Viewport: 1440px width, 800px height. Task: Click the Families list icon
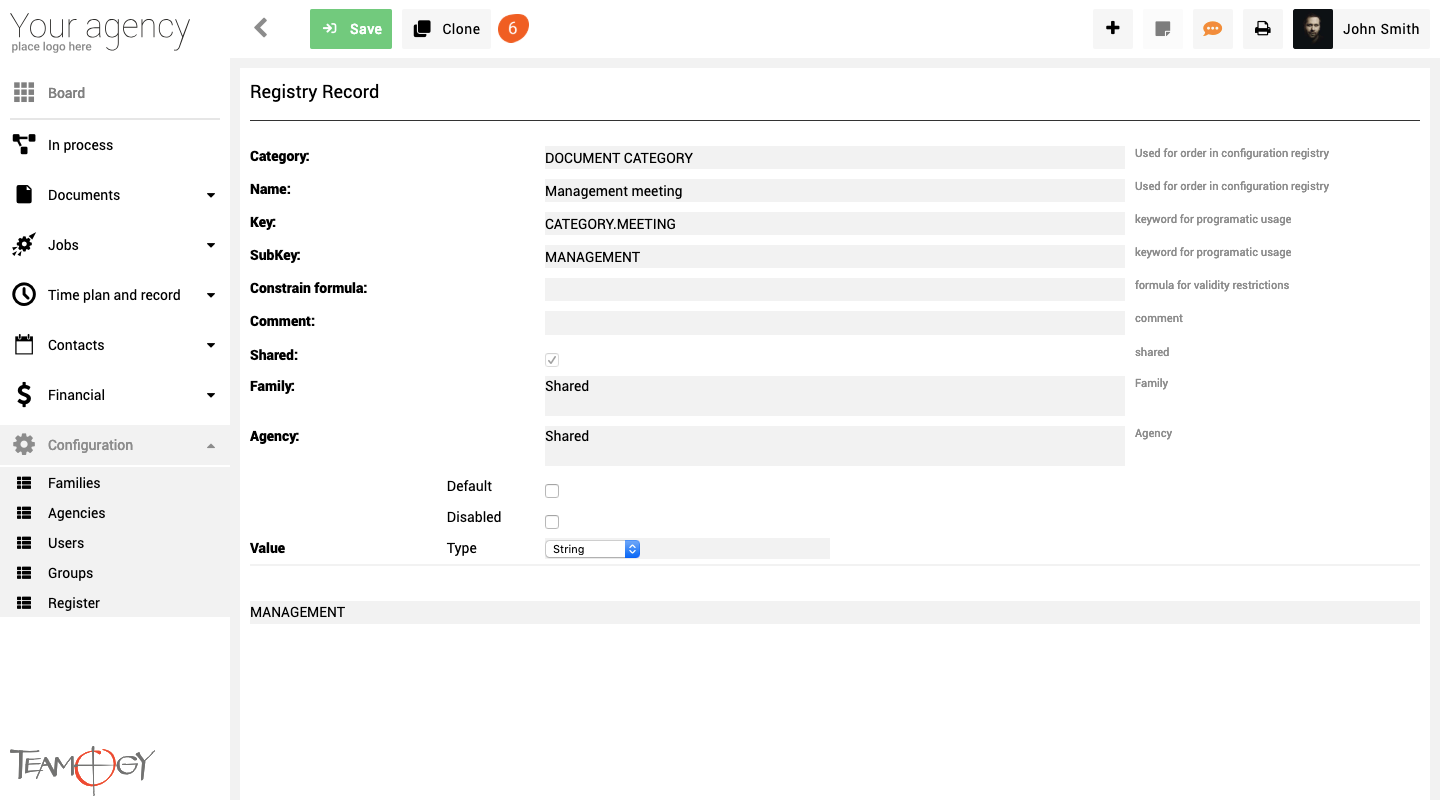tap(24, 483)
